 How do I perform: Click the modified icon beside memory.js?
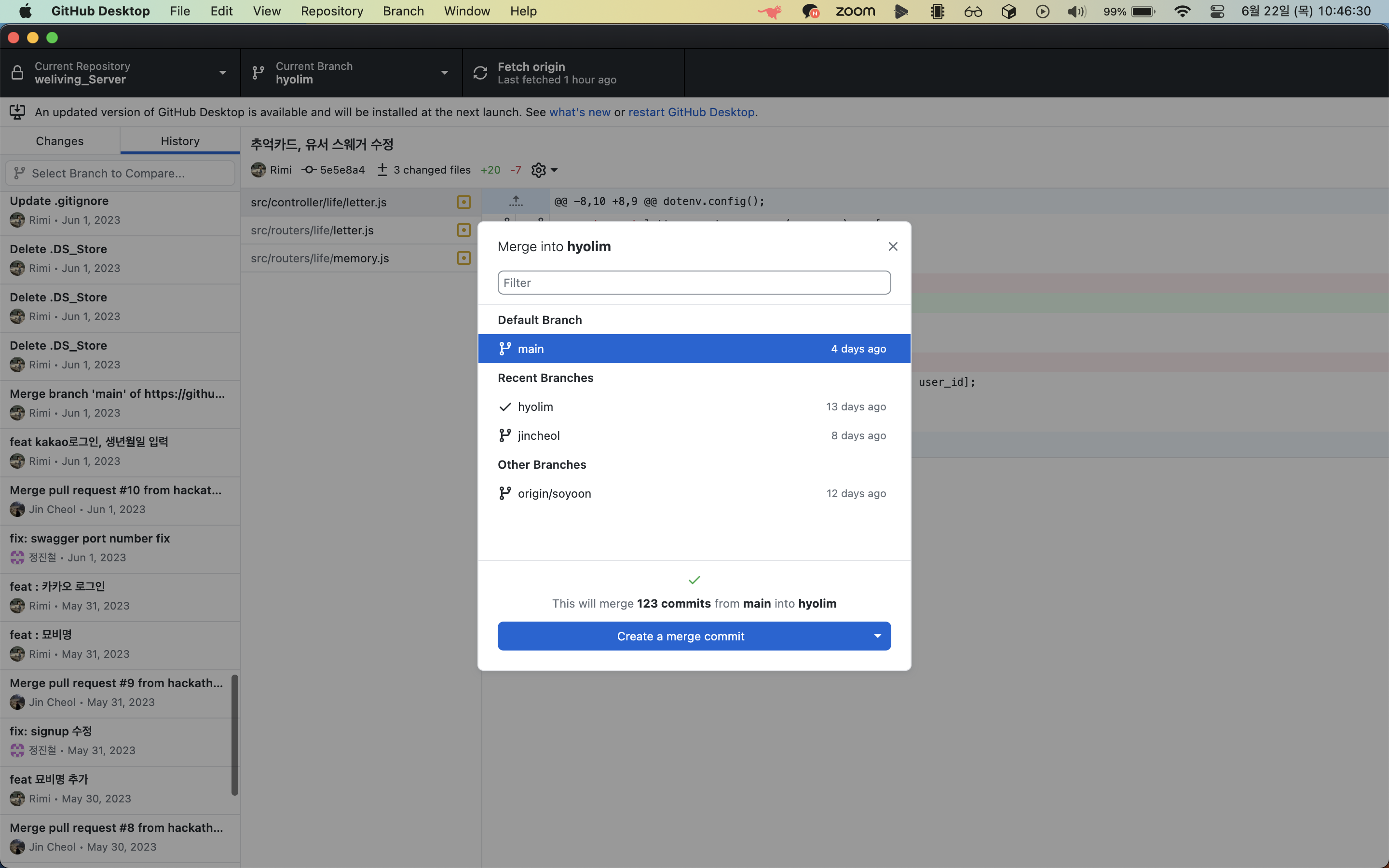(x=464, y=258)
